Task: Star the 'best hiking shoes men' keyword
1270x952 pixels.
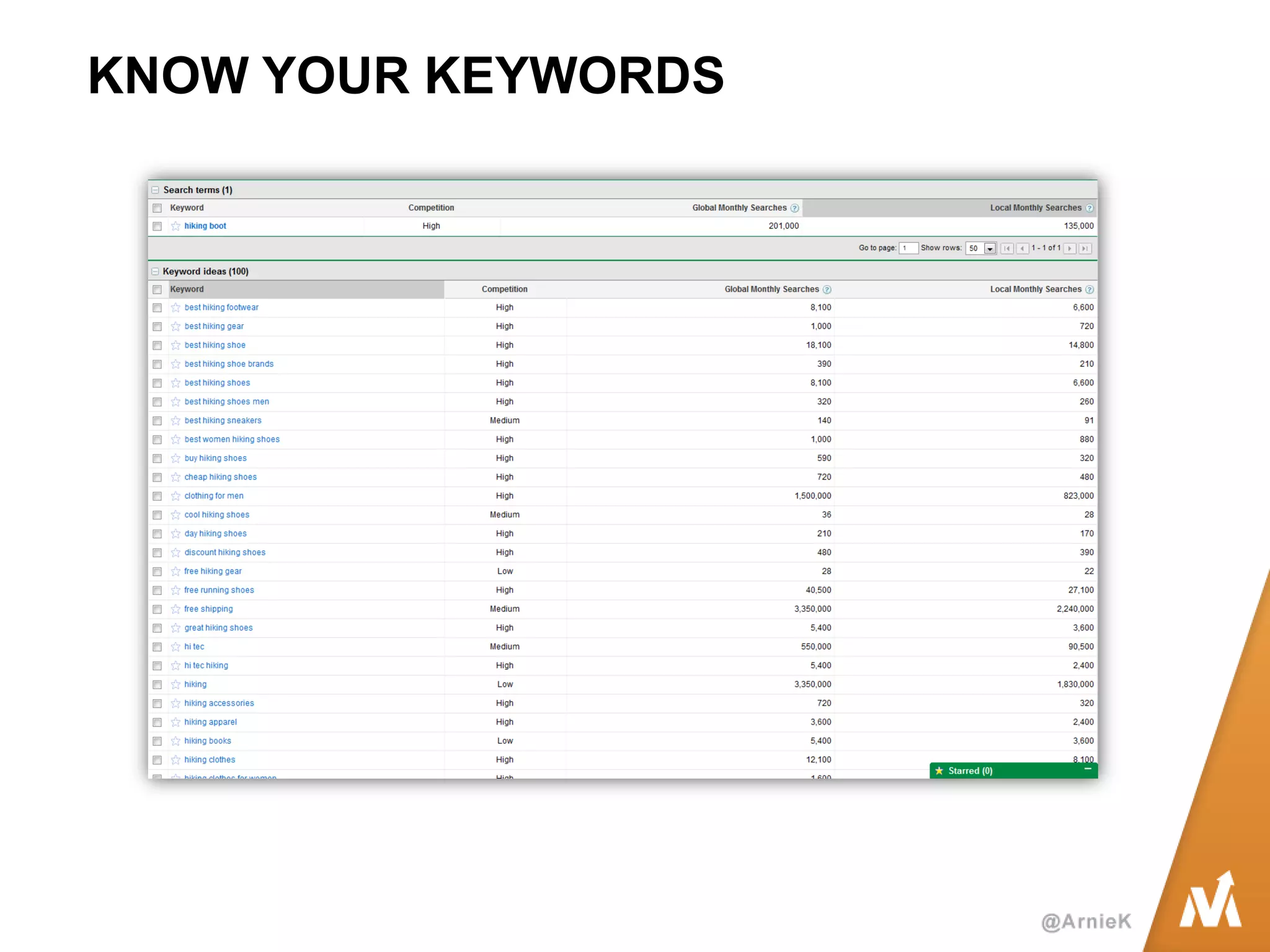Action: pos(175,402)
